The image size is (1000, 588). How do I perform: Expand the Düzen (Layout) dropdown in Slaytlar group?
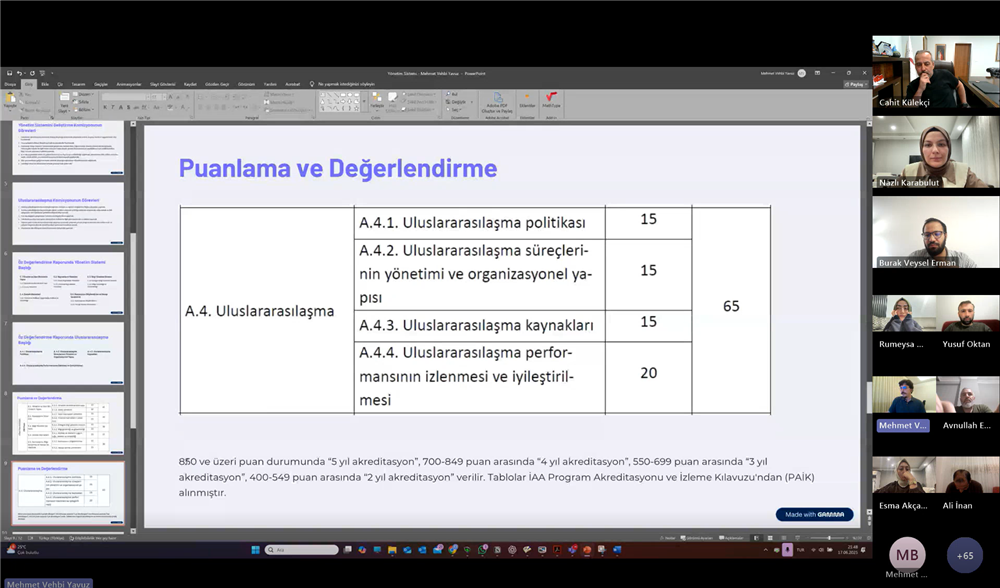tap(84, 94)
